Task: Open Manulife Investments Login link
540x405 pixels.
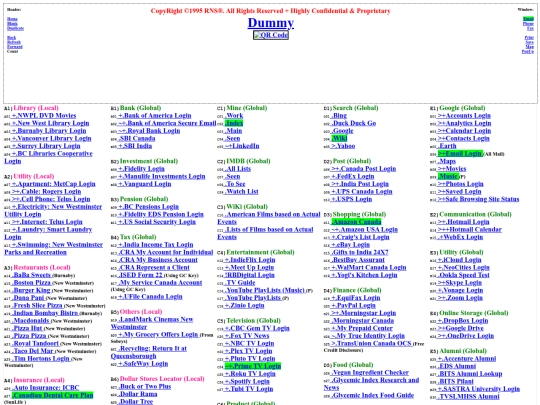Action: (162, 176)
